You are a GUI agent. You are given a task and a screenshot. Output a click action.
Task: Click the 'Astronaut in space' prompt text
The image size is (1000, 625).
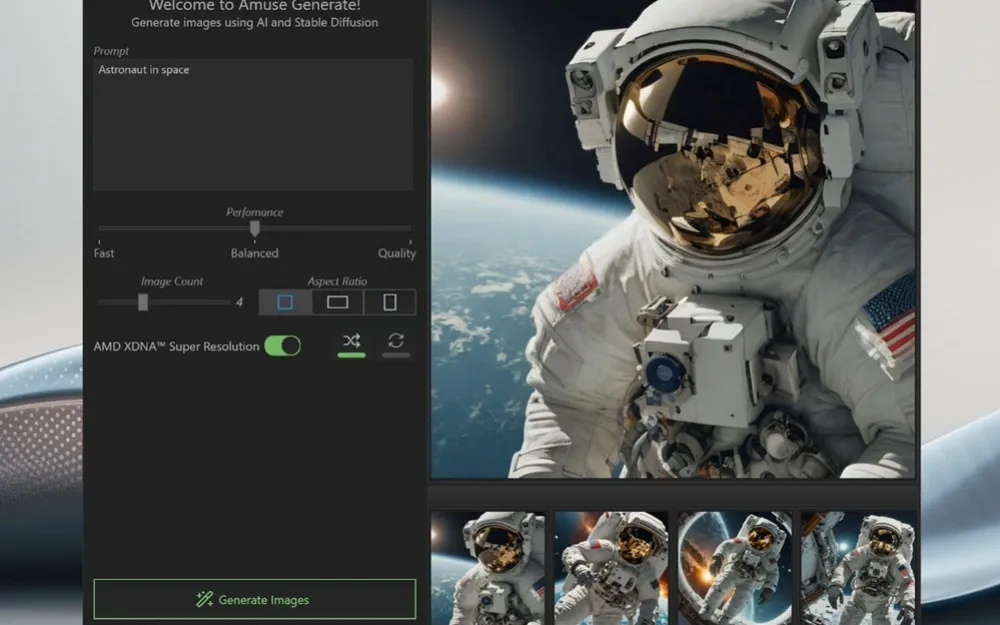pyautogui.click(x=143, y=70)
